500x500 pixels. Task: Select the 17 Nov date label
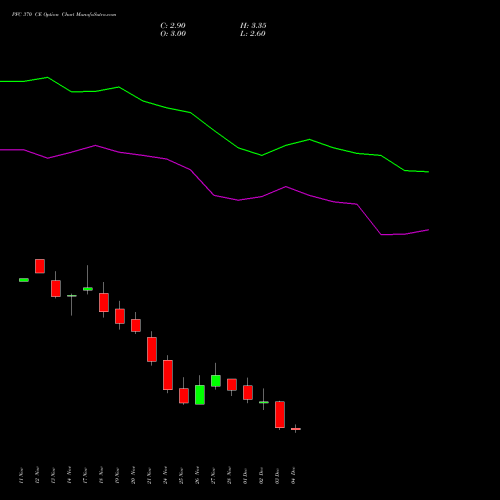(x=85, y=476)
